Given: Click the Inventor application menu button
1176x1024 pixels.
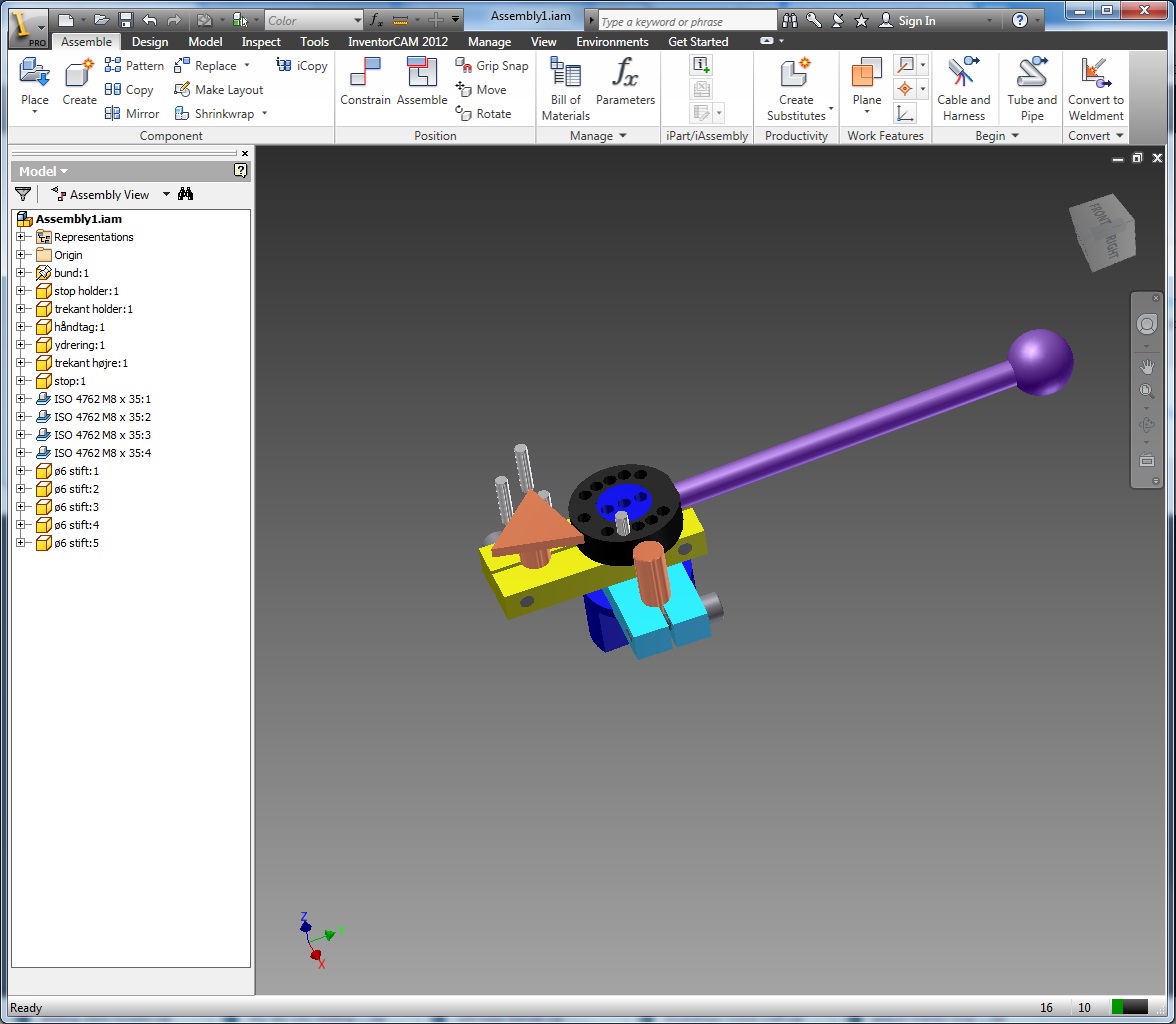Looking at the screenshot, I should pos(28,28).
